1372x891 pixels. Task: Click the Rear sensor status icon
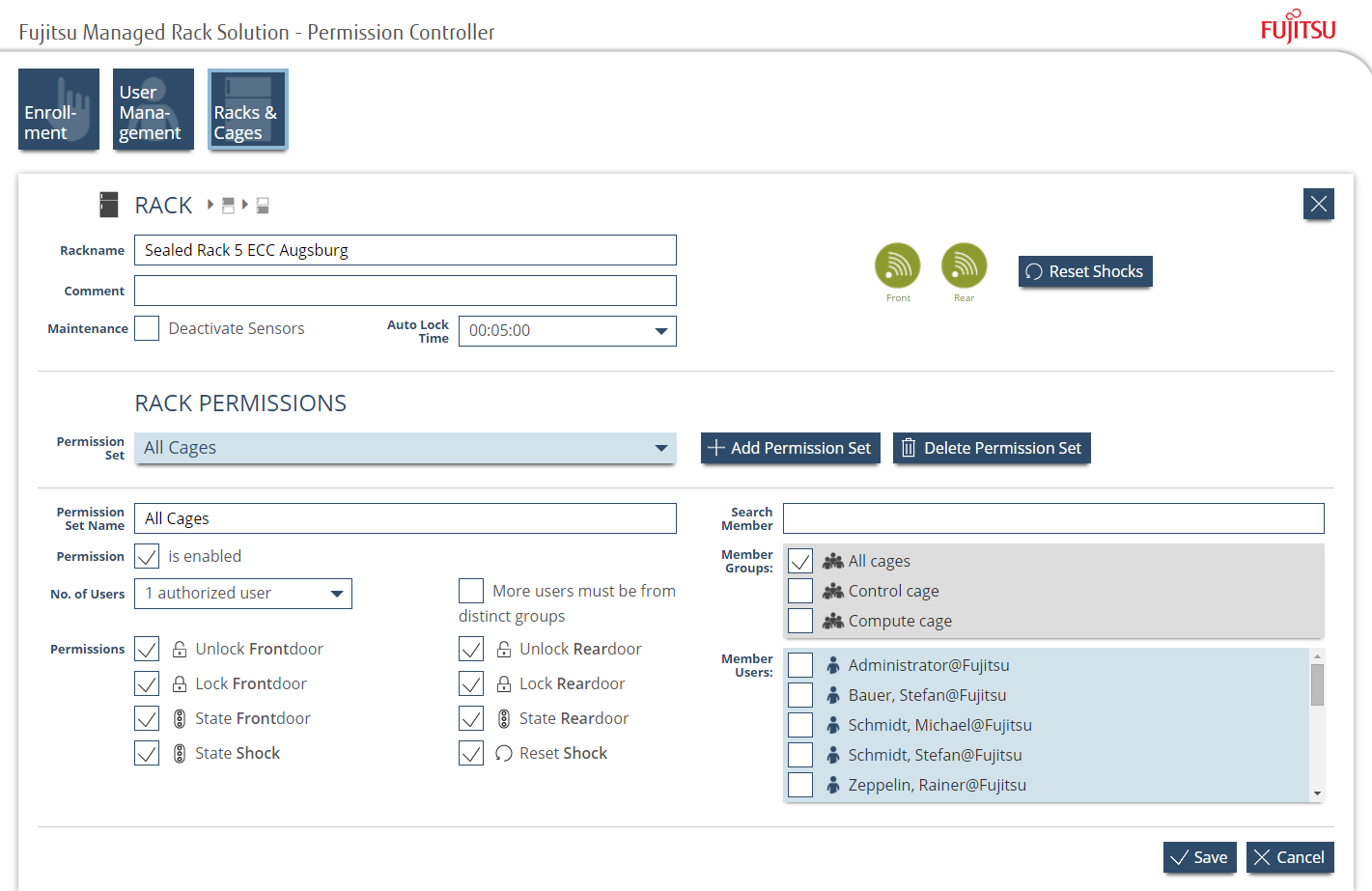pos(965,265)
